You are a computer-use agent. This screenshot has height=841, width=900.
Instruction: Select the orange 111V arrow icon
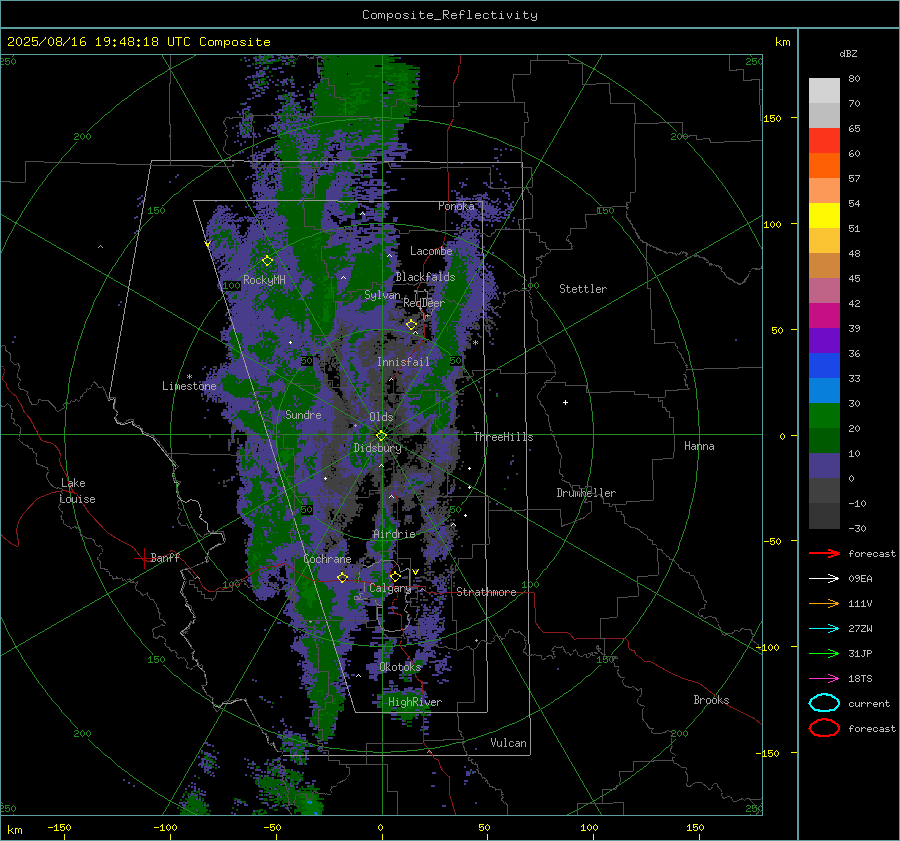coord(824,603)
